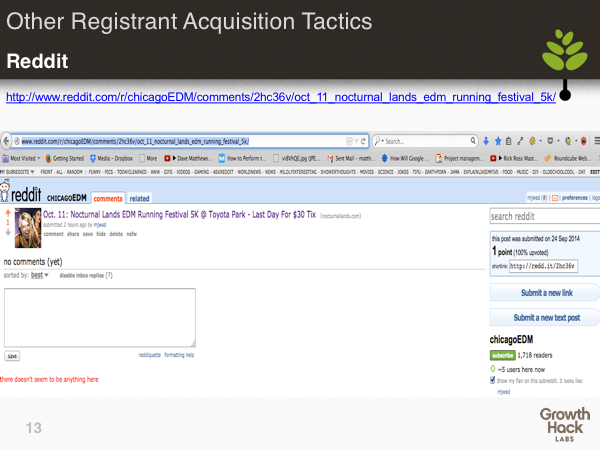
Task: Click the search reddit input field
Action: [x=545, y=216]
